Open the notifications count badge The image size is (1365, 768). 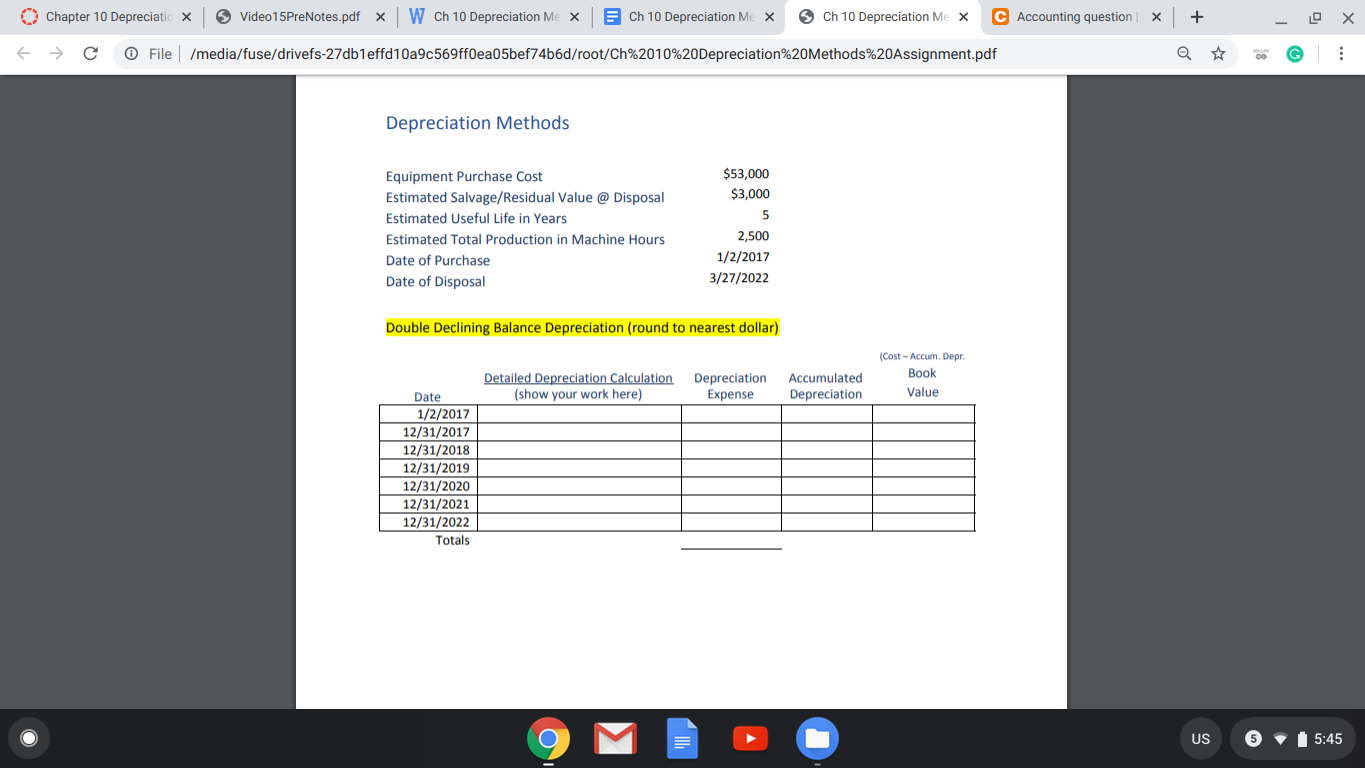1253,739
